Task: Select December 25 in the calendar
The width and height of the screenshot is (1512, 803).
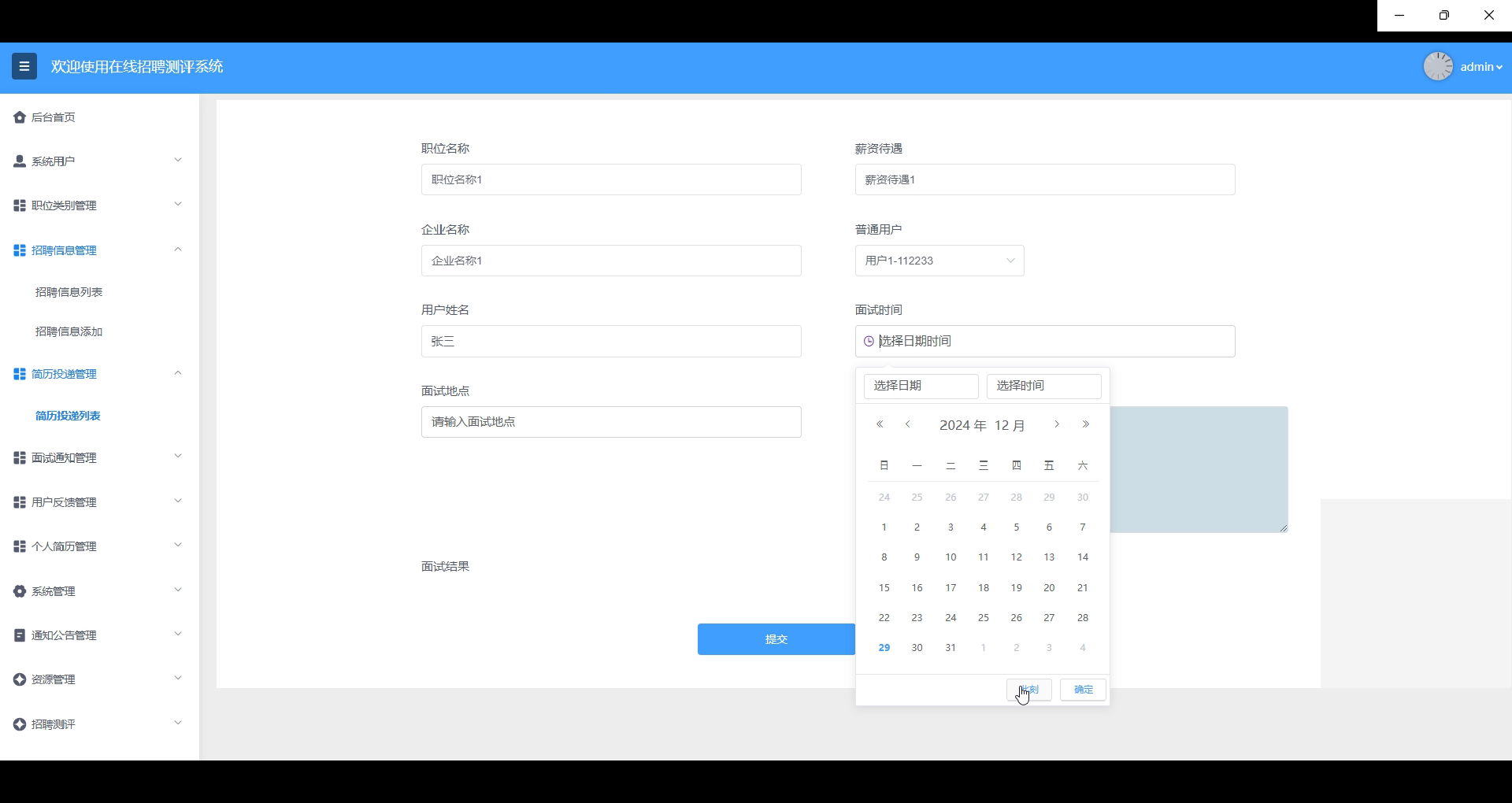Action: [x=984, y=618]
